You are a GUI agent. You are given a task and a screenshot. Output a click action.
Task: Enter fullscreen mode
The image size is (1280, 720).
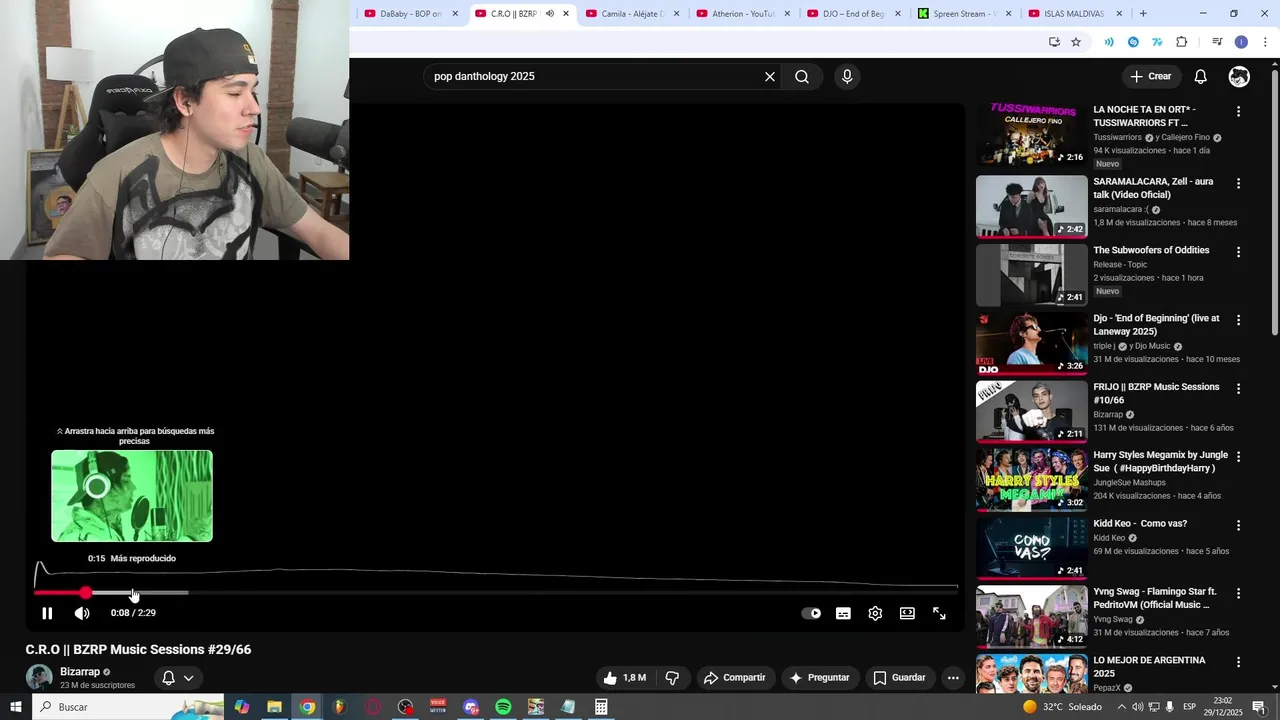pyautogui.click(x=939, y=613)
